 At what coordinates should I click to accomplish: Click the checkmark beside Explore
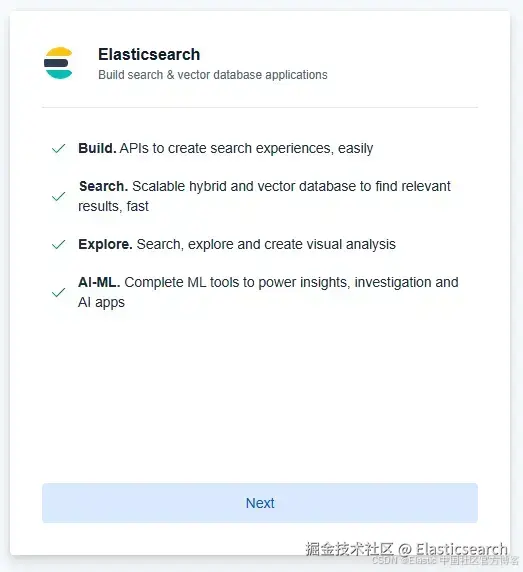coord(58,244)
